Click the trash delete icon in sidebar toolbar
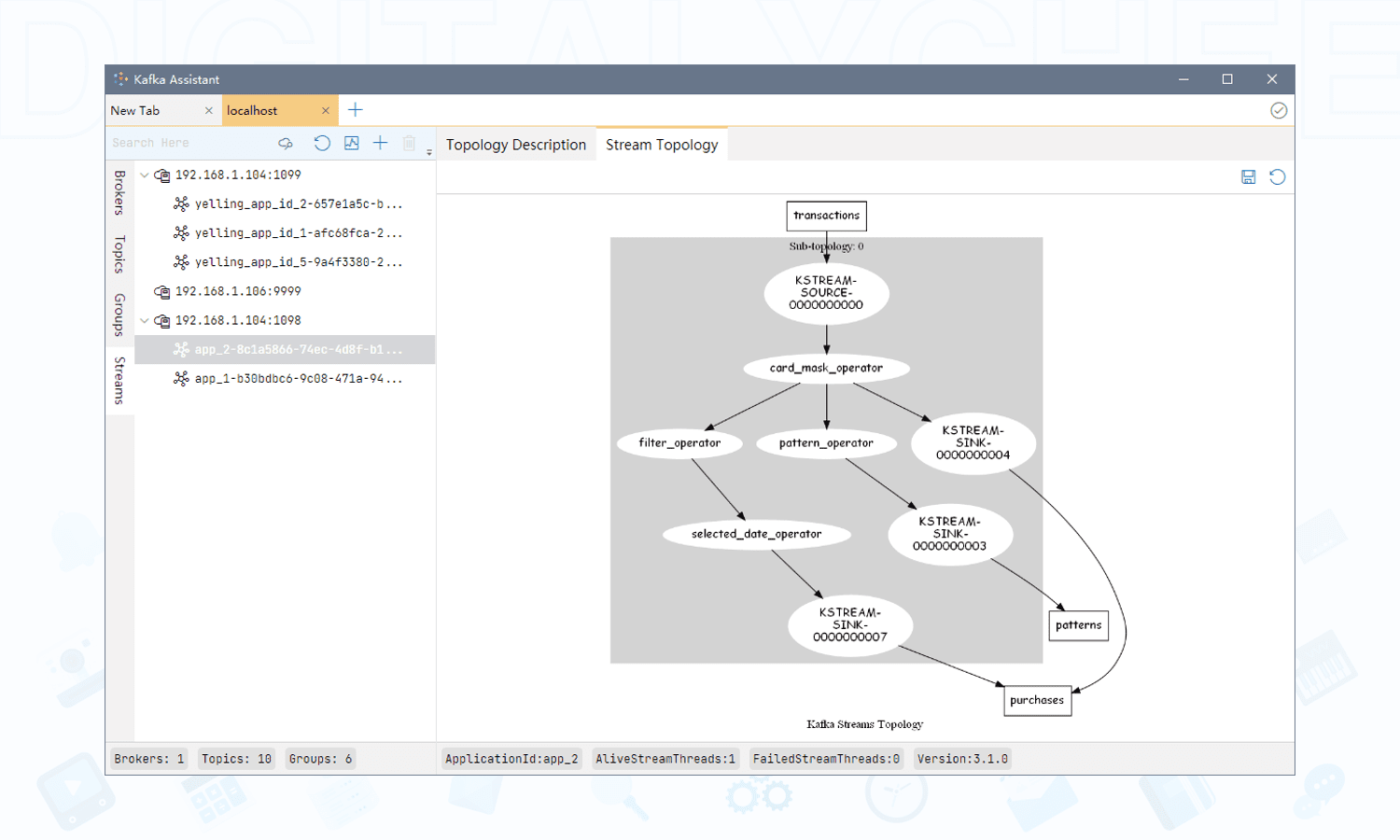Screen dimensions: 1400x840 click(x=409, y=143)
